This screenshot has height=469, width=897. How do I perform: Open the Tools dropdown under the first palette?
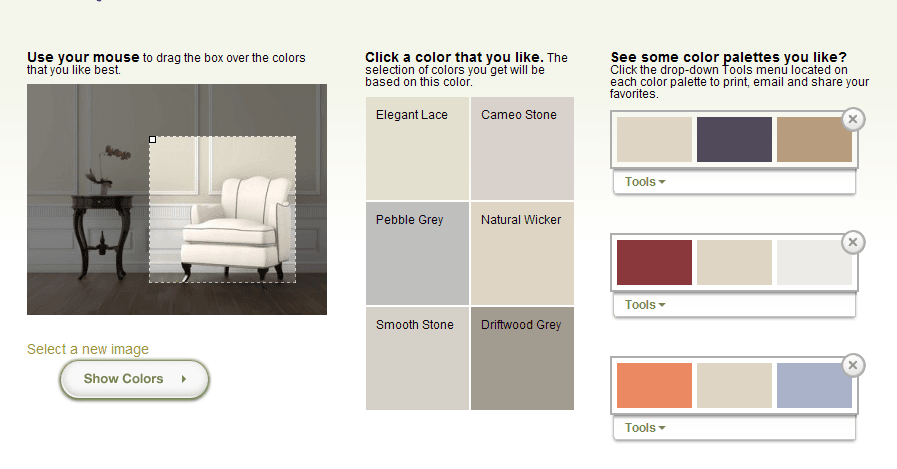tap(645, 182)
